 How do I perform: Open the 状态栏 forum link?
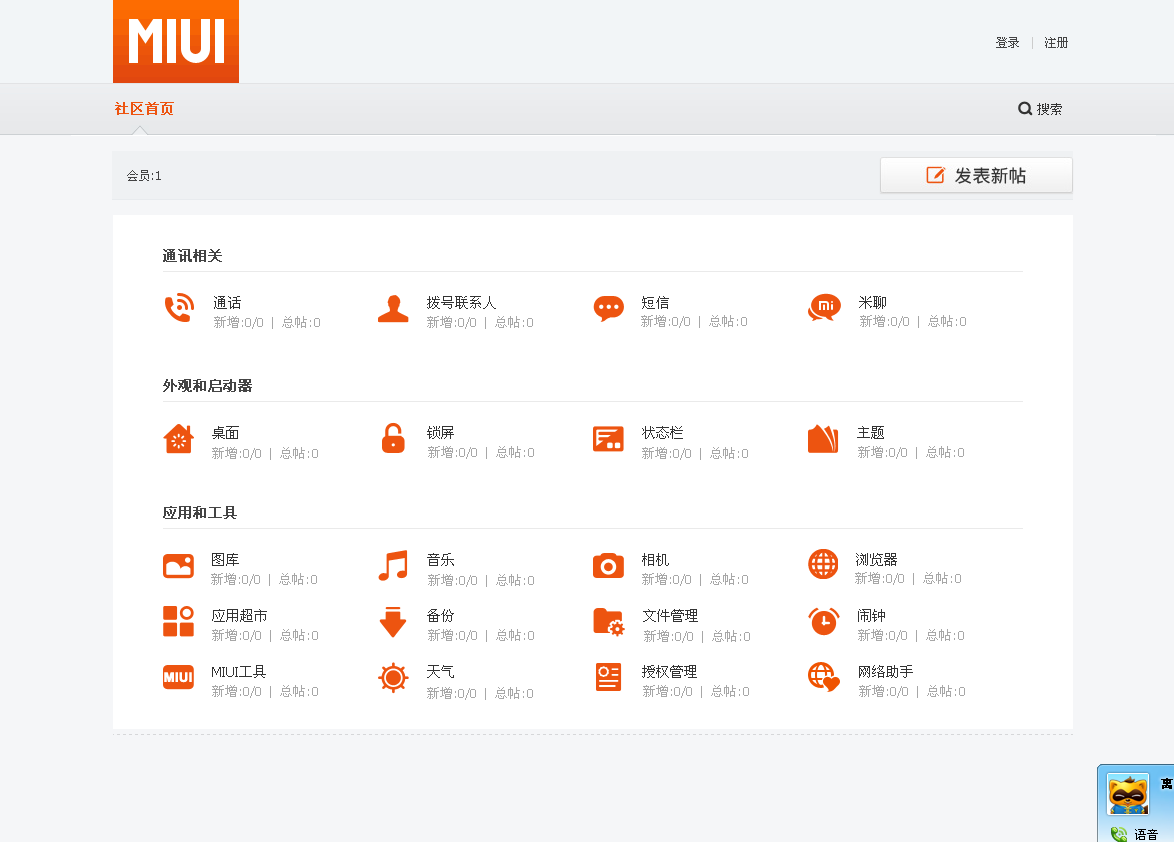[x=662, y=433]
